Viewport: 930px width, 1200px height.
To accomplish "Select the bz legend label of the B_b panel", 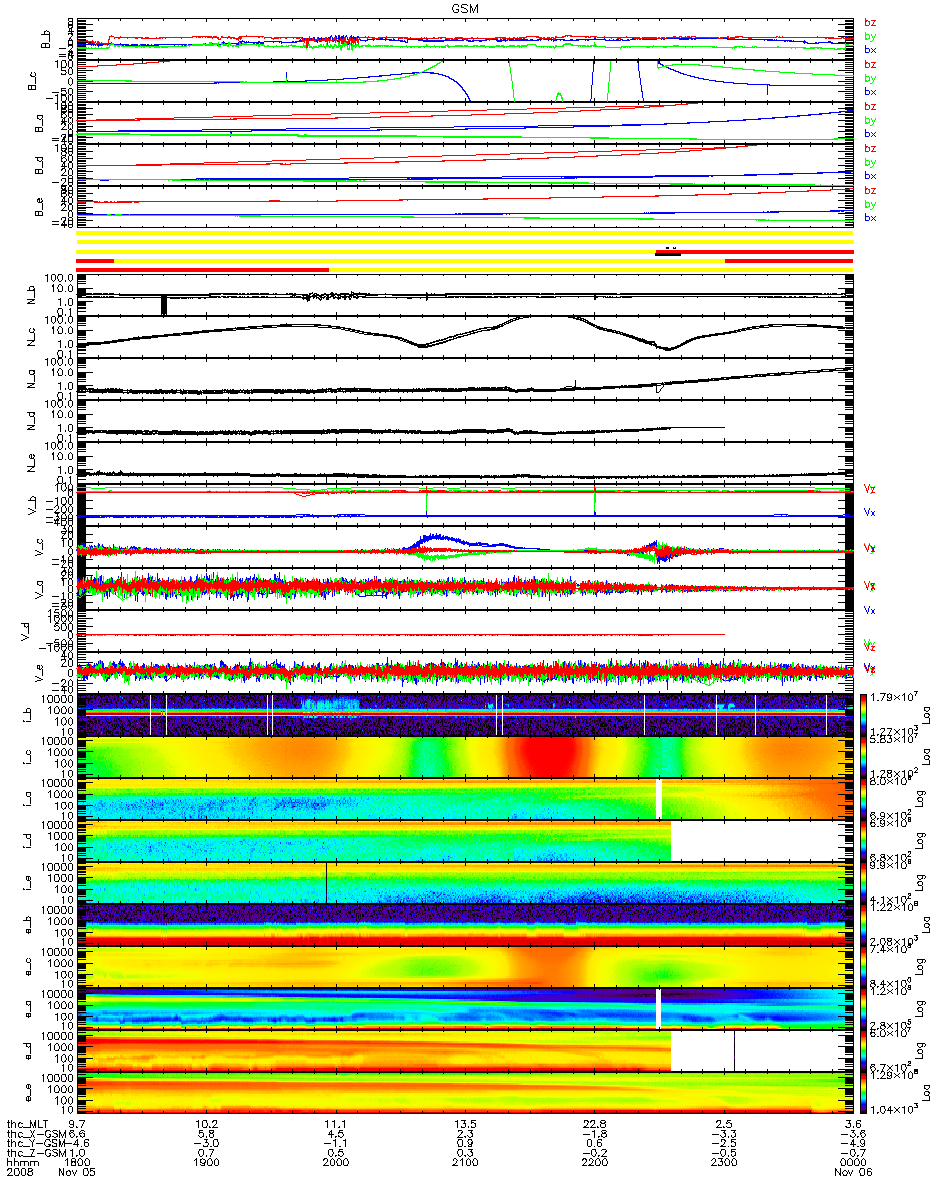I will click(x=870, y=22).
